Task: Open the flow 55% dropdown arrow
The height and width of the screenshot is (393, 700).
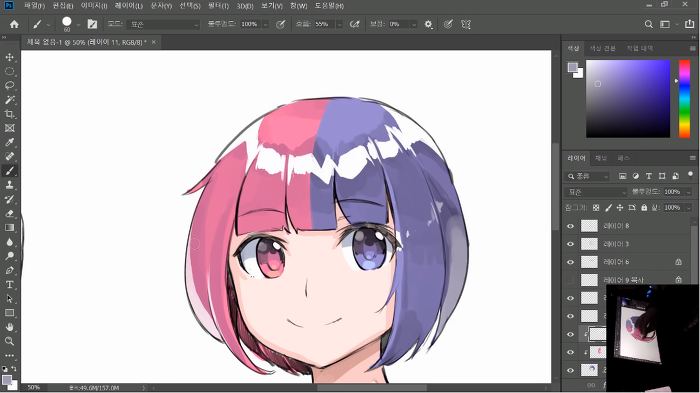Action: tap(339, 25)
